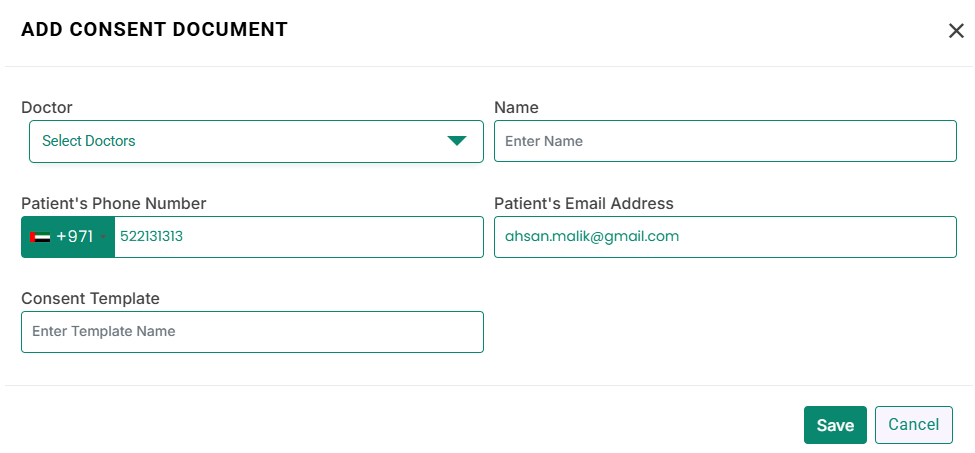Focus the Enter Name input field

pos(725,141)
